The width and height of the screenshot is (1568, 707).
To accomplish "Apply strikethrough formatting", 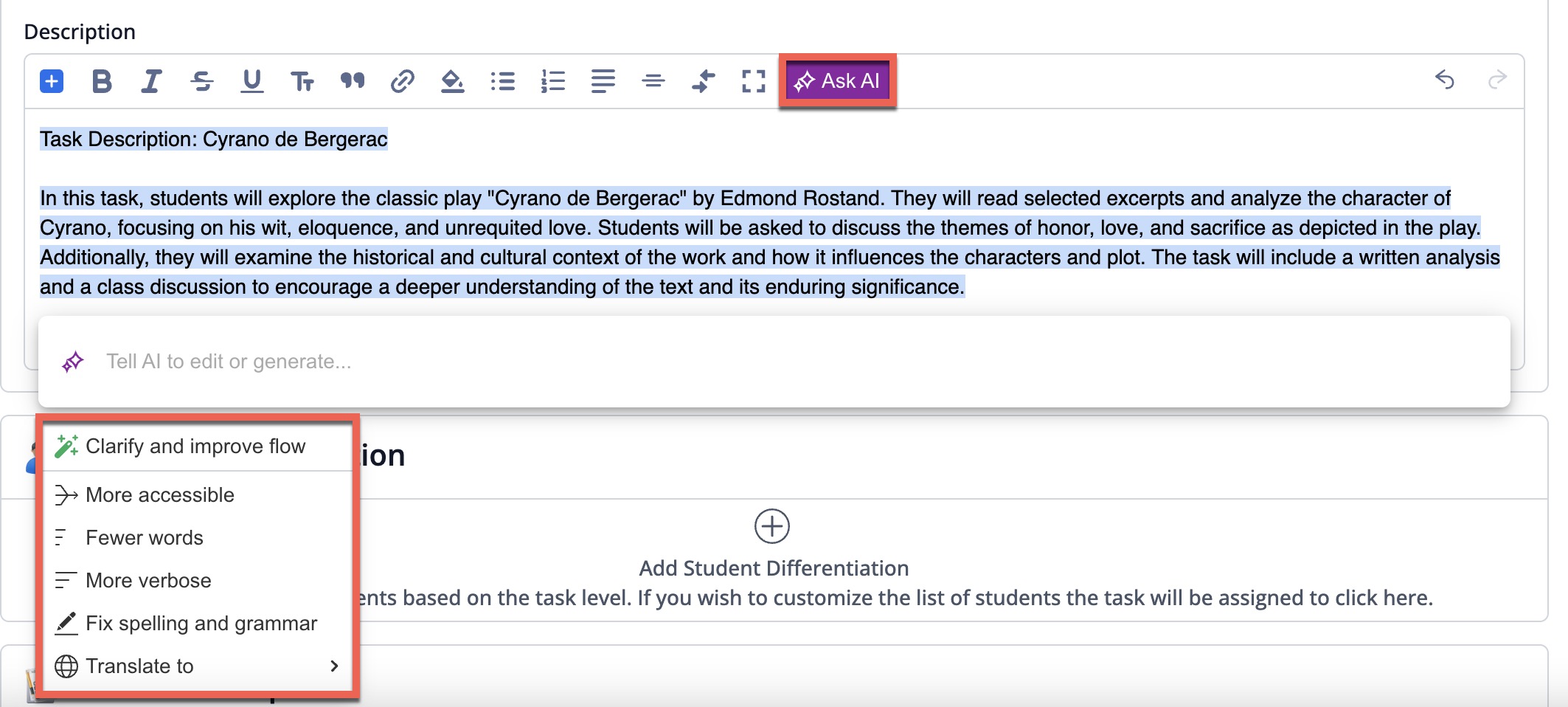I will (x=201, y=81).
